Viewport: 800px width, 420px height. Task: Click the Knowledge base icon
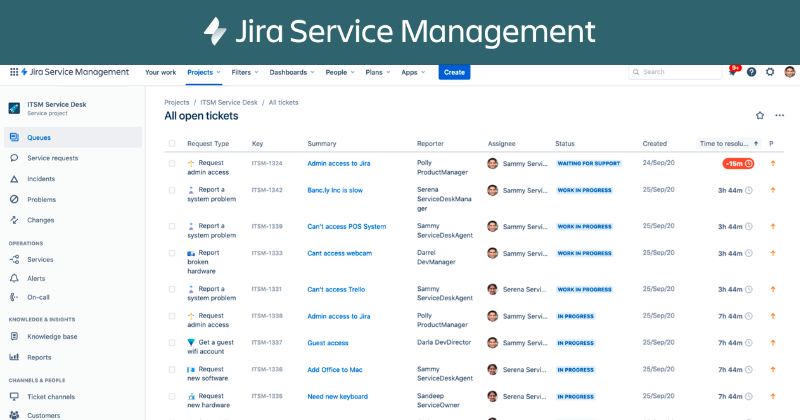(14, 336)
